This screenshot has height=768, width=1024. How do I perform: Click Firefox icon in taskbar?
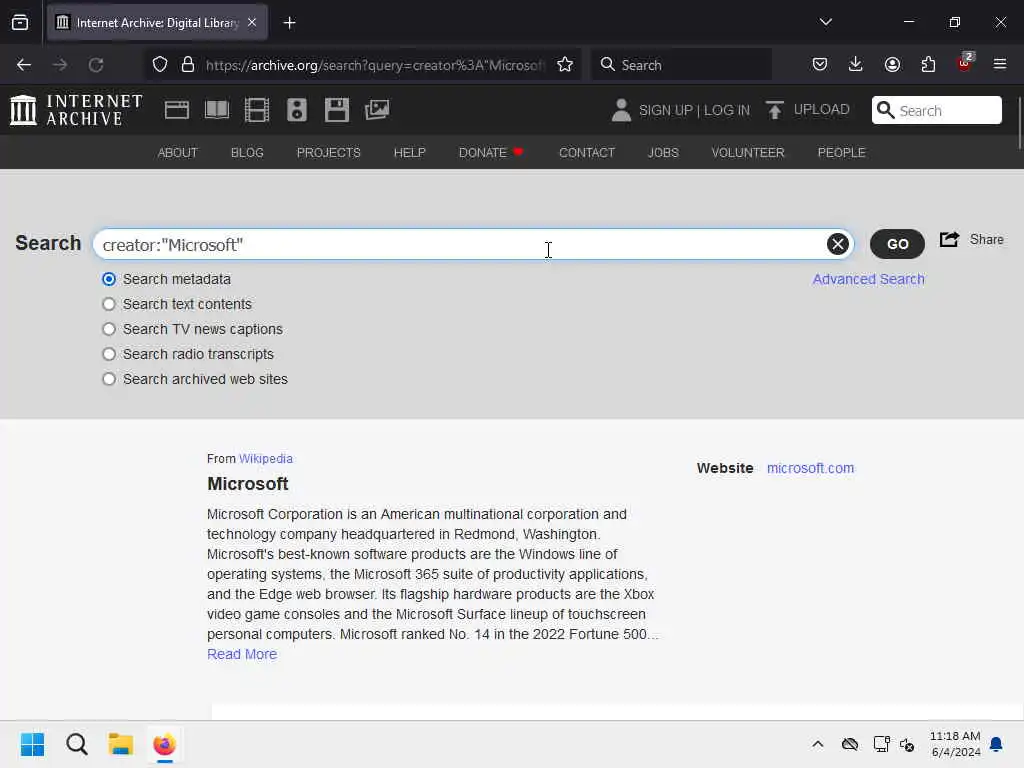[x=165, y=744]
